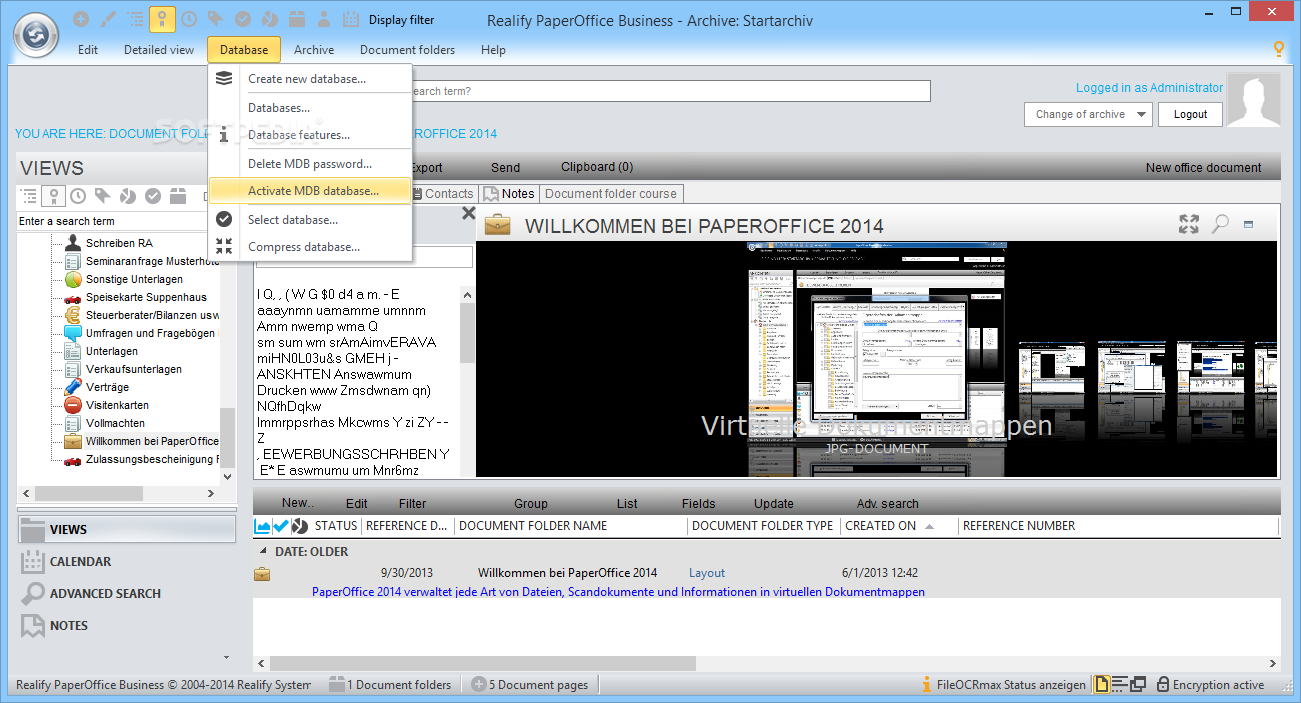
Task: Switch to the Notes tab
Action: (509, 193)
